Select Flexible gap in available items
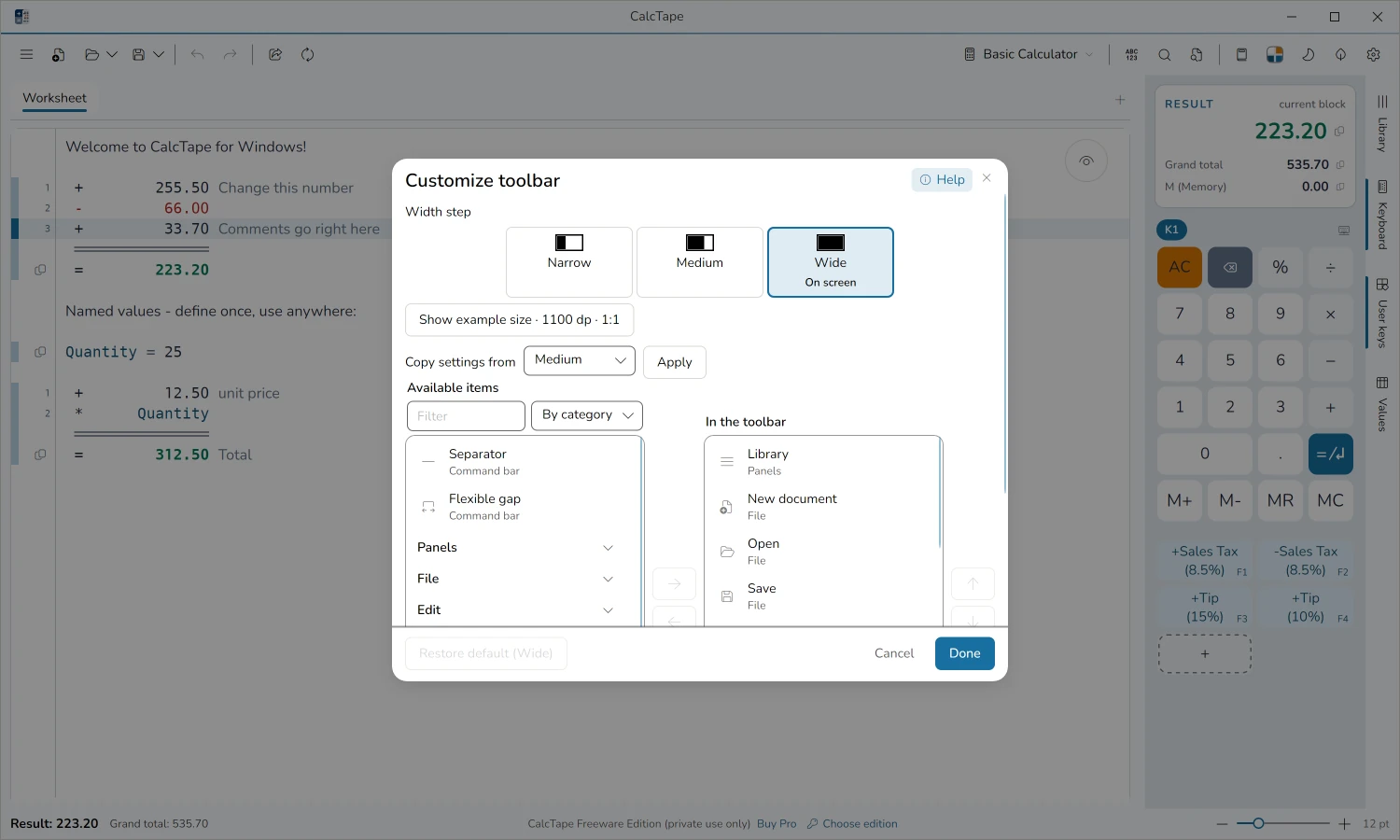This screenshot has width=1400, height=840. pos(524,506)
